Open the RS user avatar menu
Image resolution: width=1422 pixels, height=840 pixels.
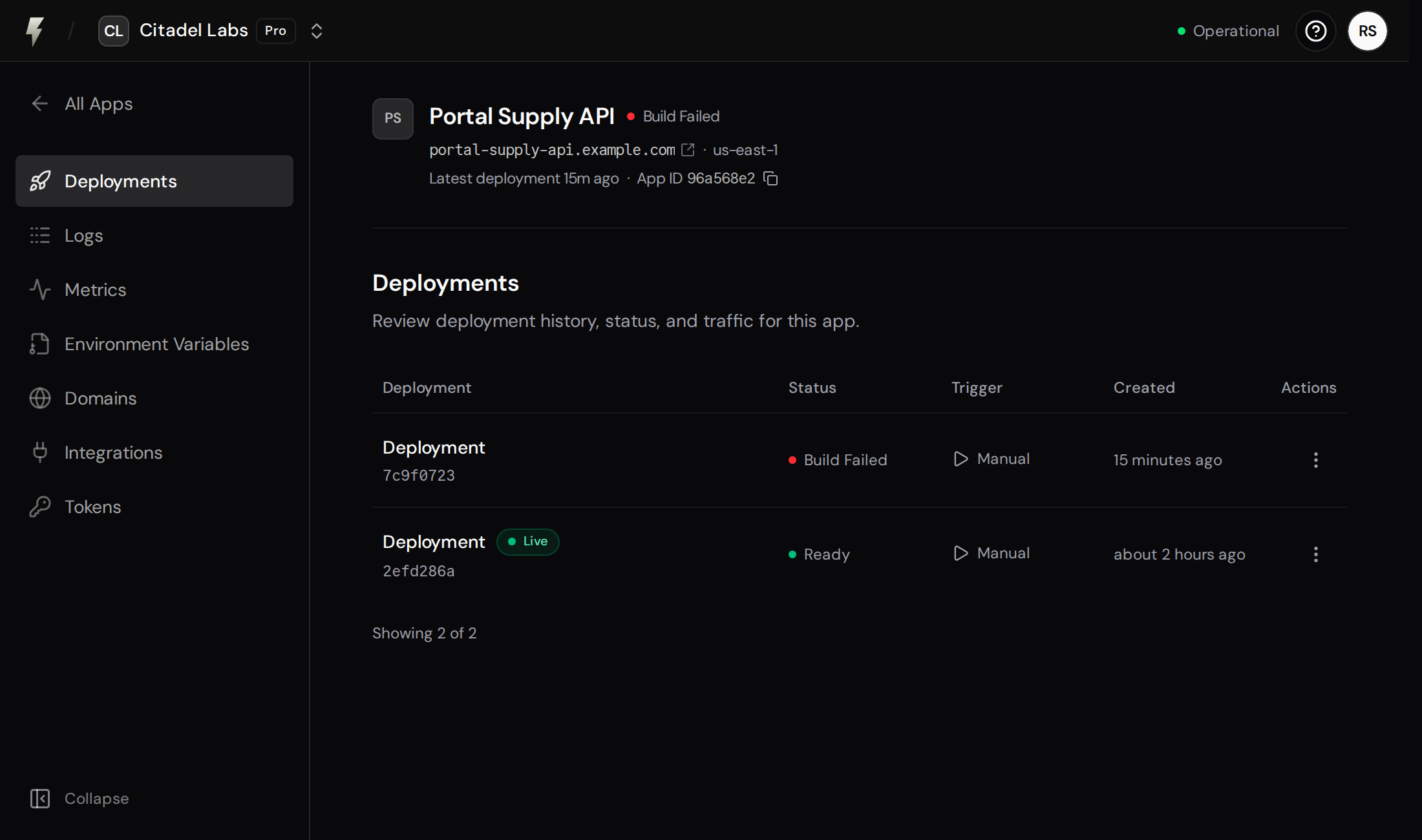pyautogui.click(x=1368, y=31)
